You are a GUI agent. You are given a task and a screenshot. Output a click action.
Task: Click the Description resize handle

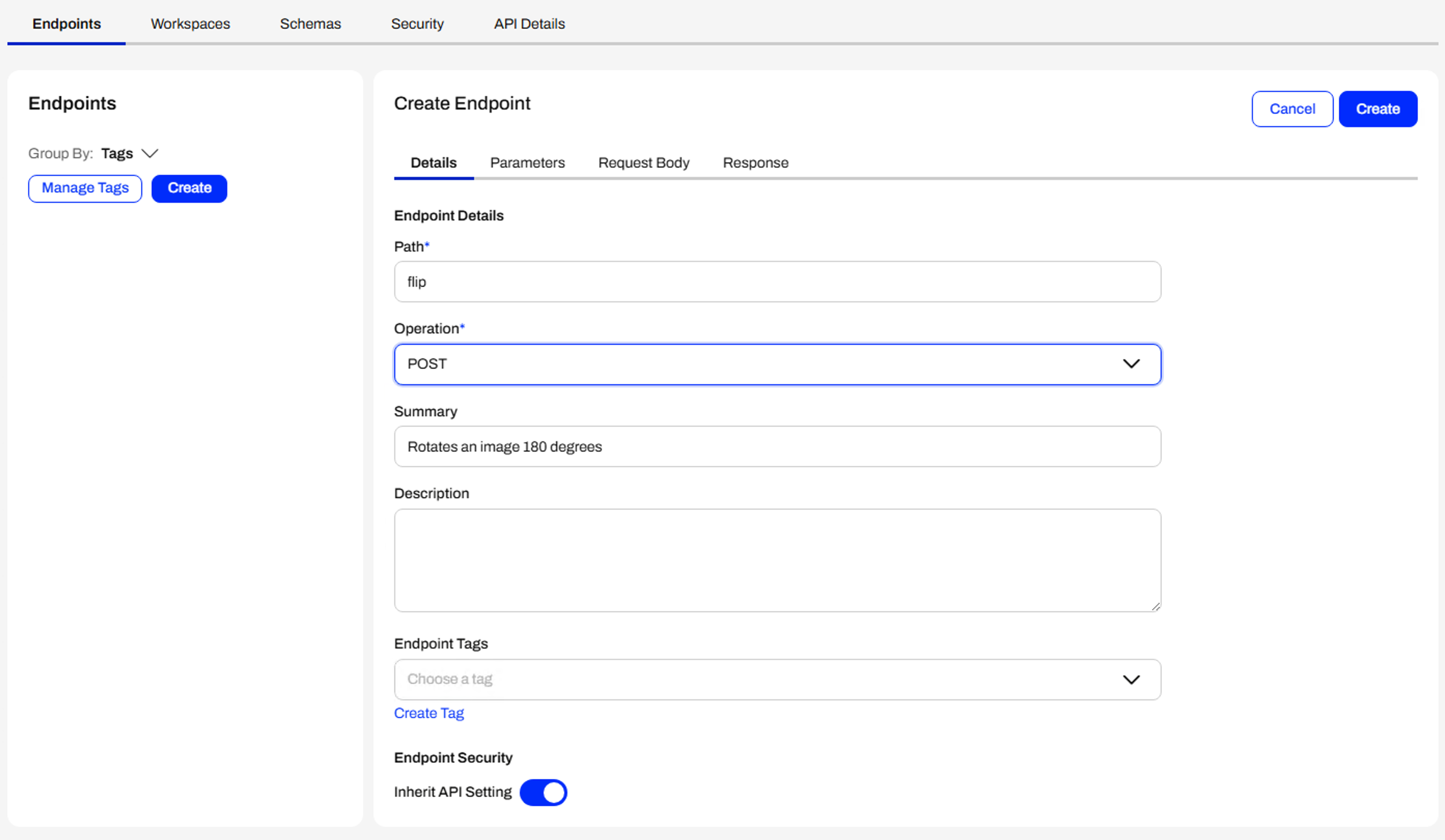(x=1156, y=606)
